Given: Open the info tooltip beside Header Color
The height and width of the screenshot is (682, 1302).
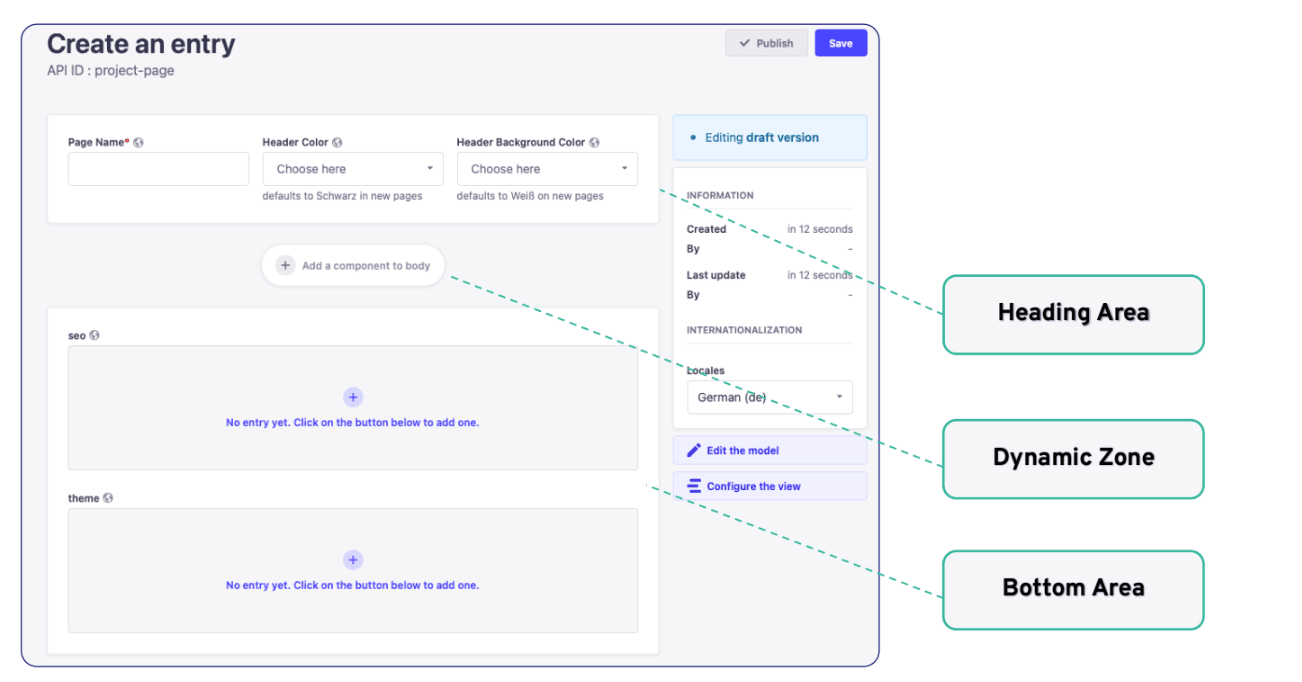Looking at the screenshot, I should pyautogui.click(x=337, y=142).
